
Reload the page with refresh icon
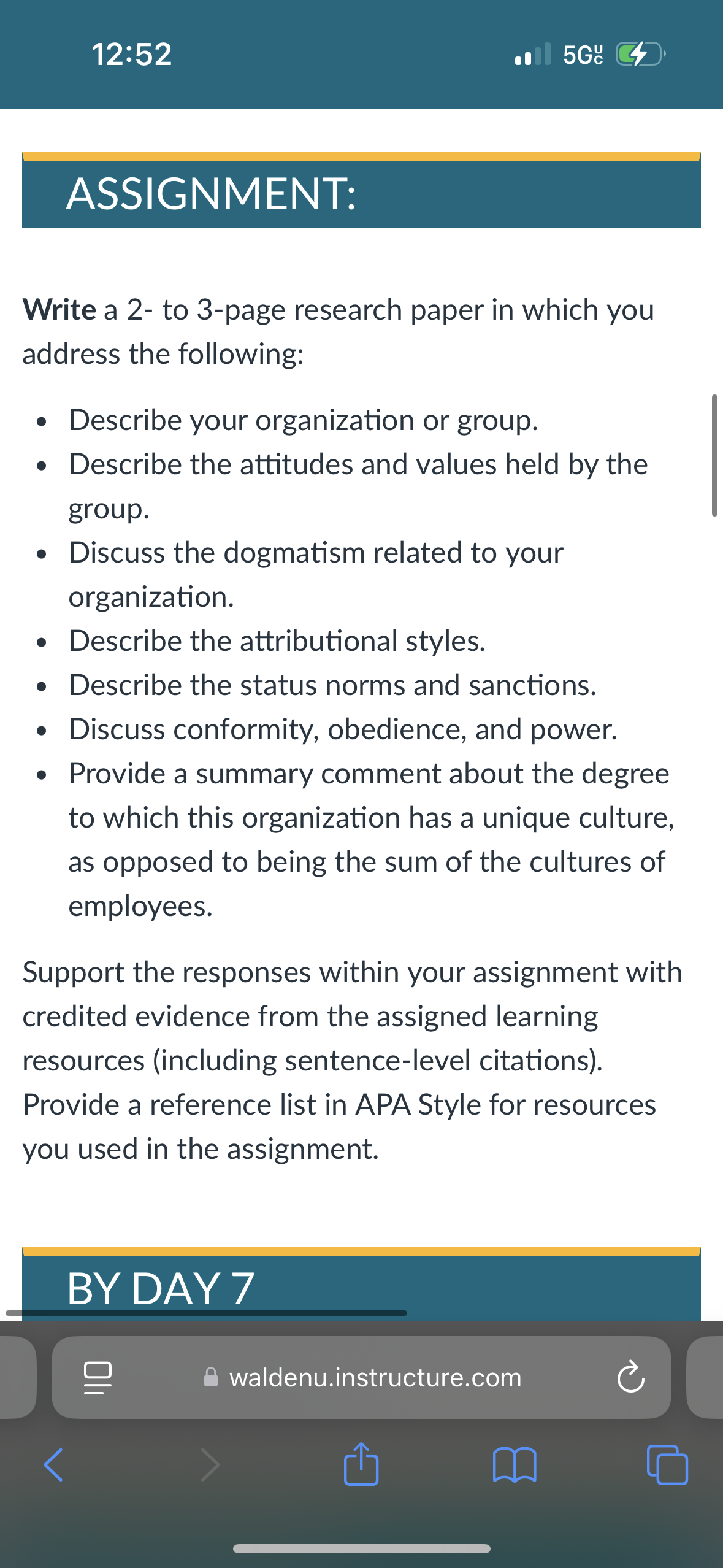tap(630, 1377)
